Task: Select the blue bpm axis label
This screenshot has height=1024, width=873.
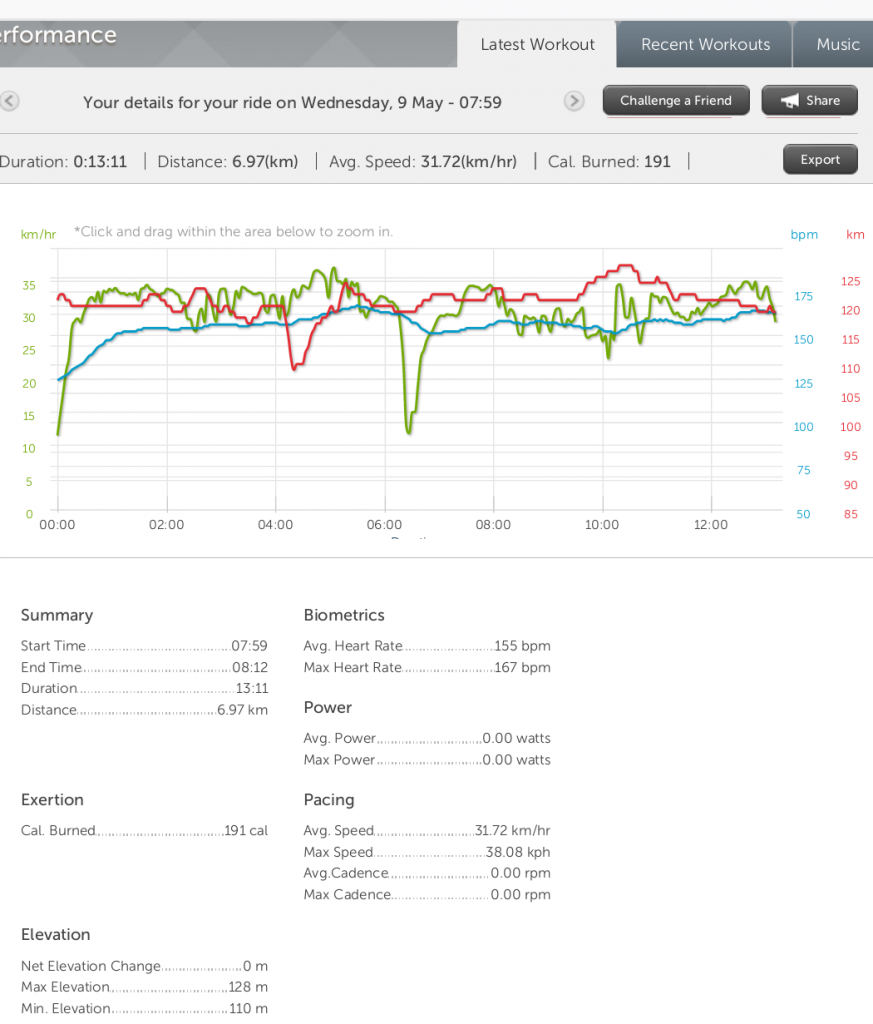Action: [804, 236]
